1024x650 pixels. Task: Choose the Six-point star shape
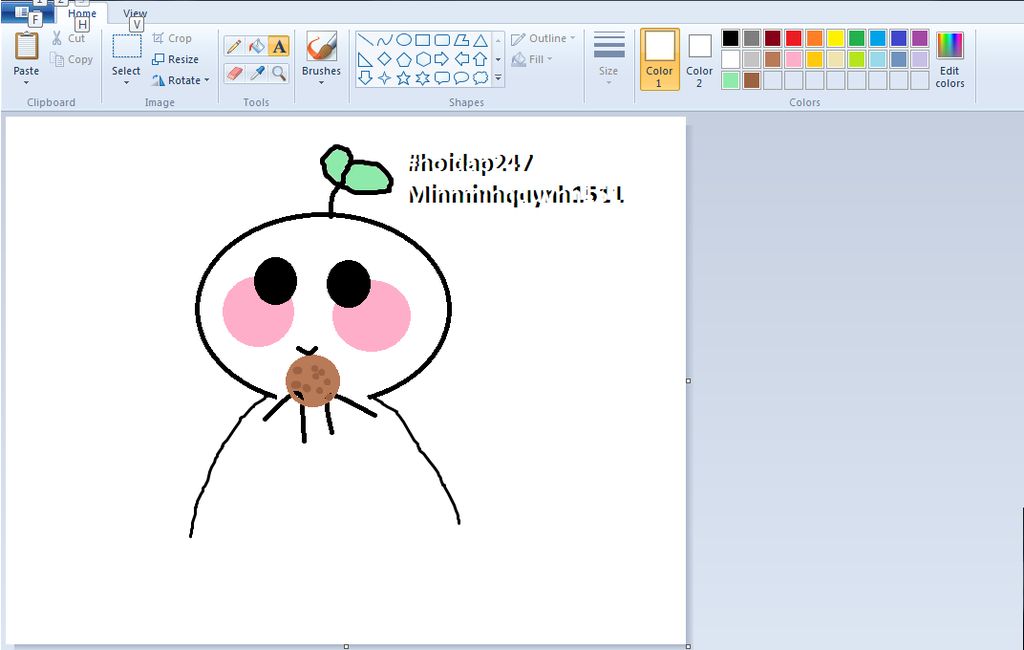(x=423, y=78)
